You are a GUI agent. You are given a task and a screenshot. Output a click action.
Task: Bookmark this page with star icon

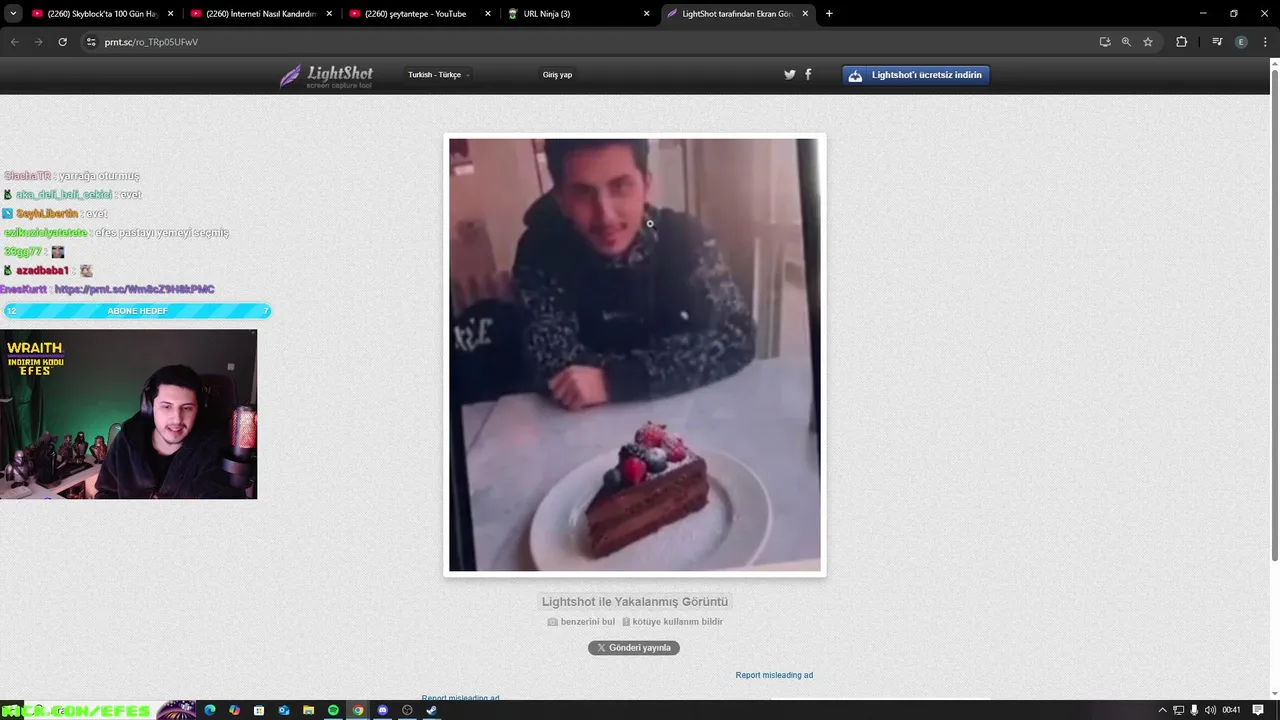[1148, 42]
